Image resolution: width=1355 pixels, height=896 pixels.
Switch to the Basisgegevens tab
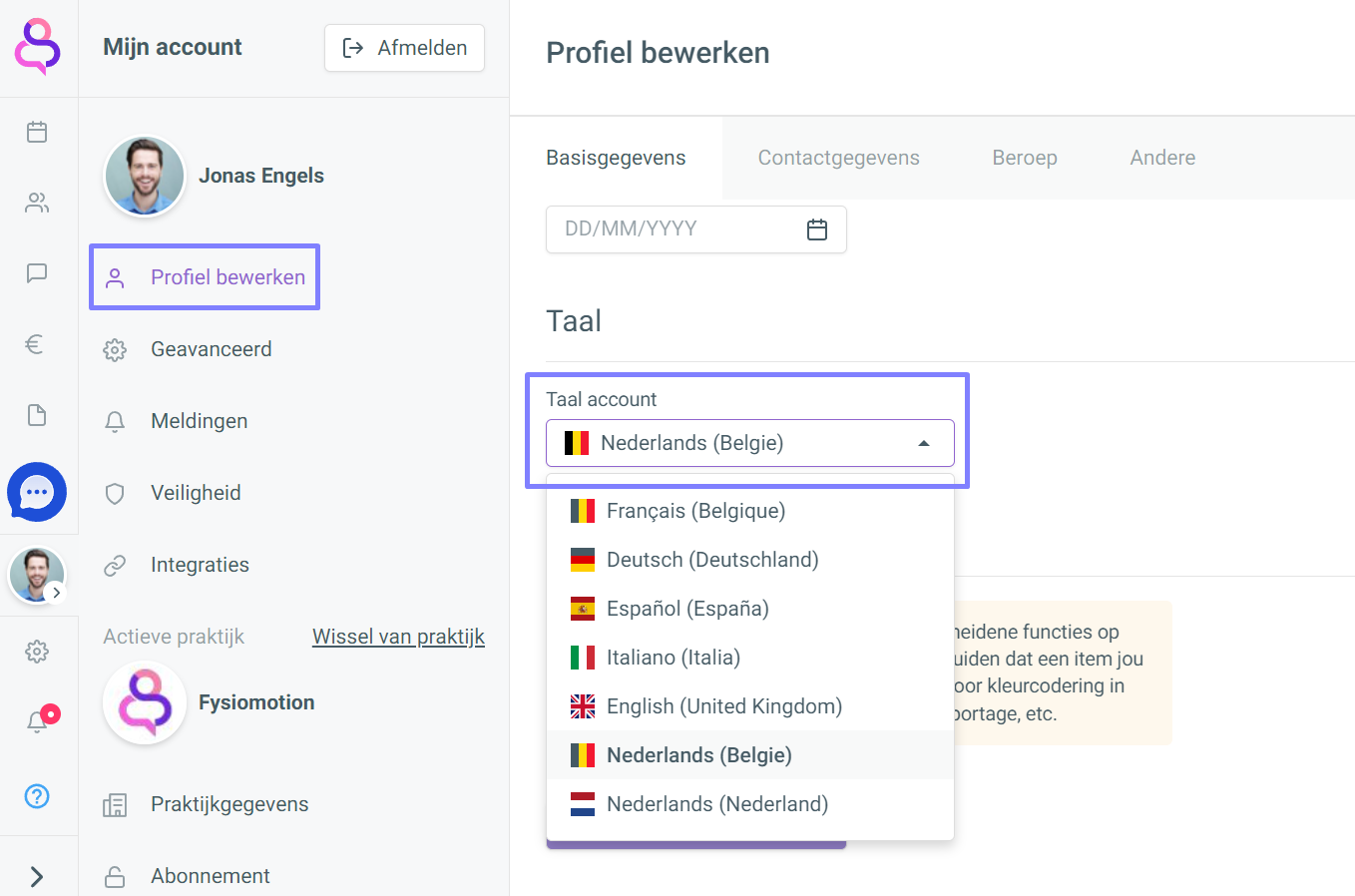[x=616, y=158]
